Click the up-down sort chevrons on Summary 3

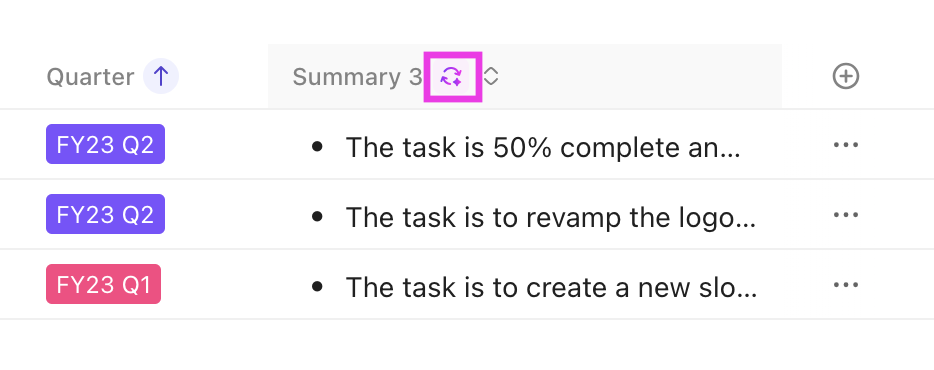[490, 76]
